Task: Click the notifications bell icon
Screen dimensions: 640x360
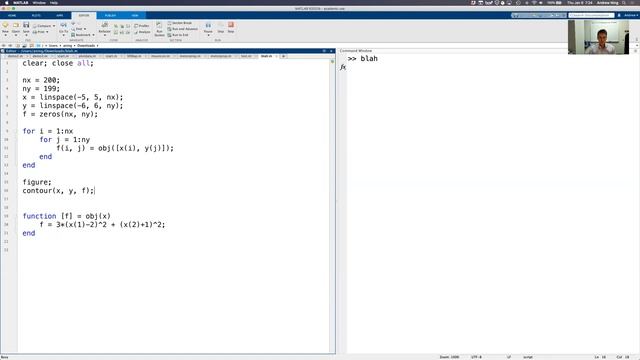Action: [x=619, y=15]
